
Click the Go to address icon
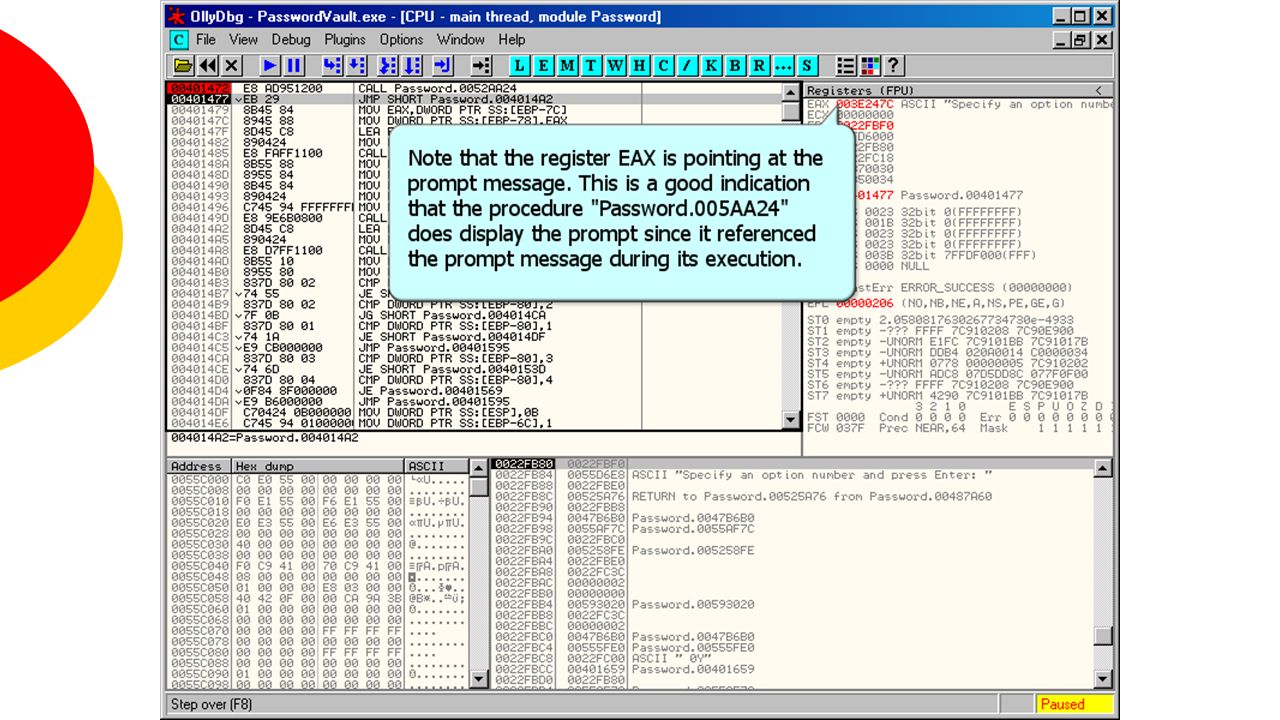point(481,66)
